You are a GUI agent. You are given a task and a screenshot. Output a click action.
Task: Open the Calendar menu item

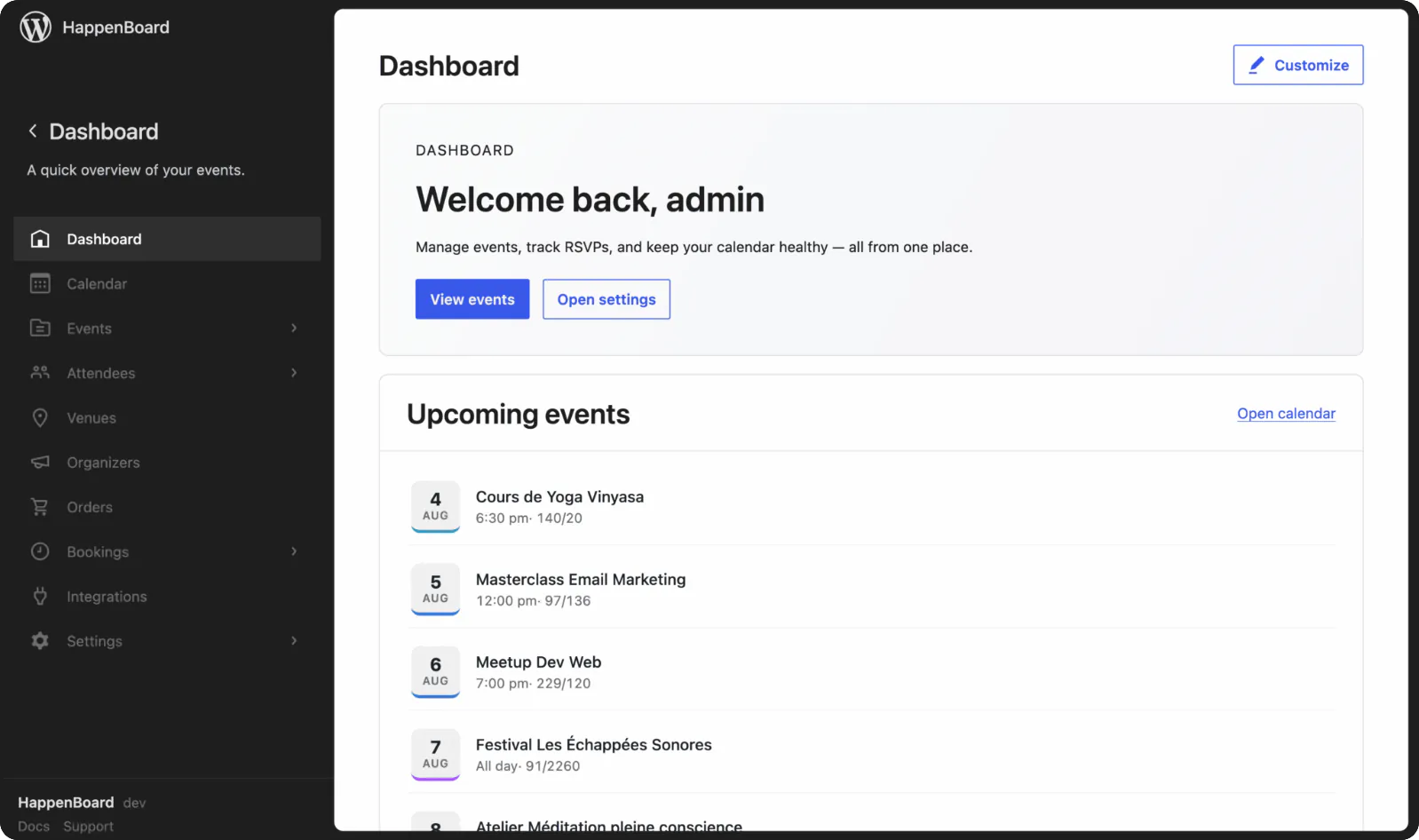tap(167, 284)
